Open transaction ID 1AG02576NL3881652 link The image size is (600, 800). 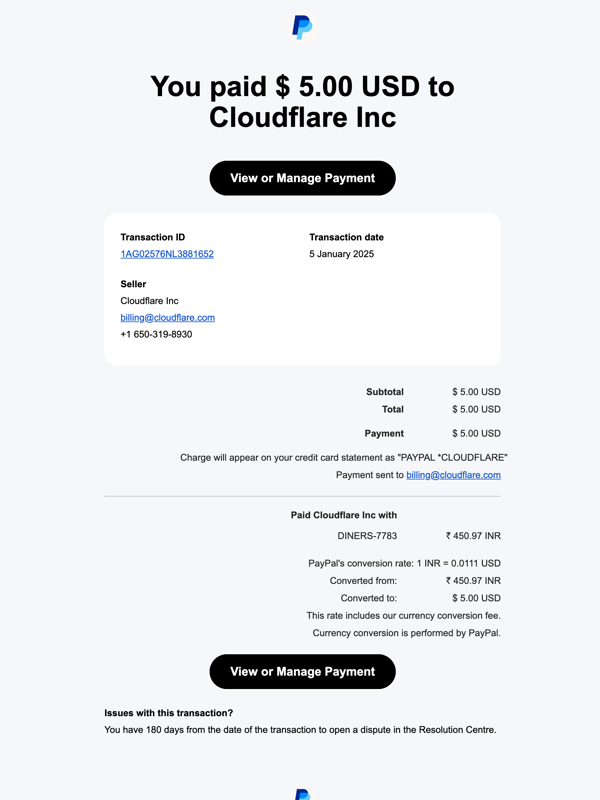(167, 254)
